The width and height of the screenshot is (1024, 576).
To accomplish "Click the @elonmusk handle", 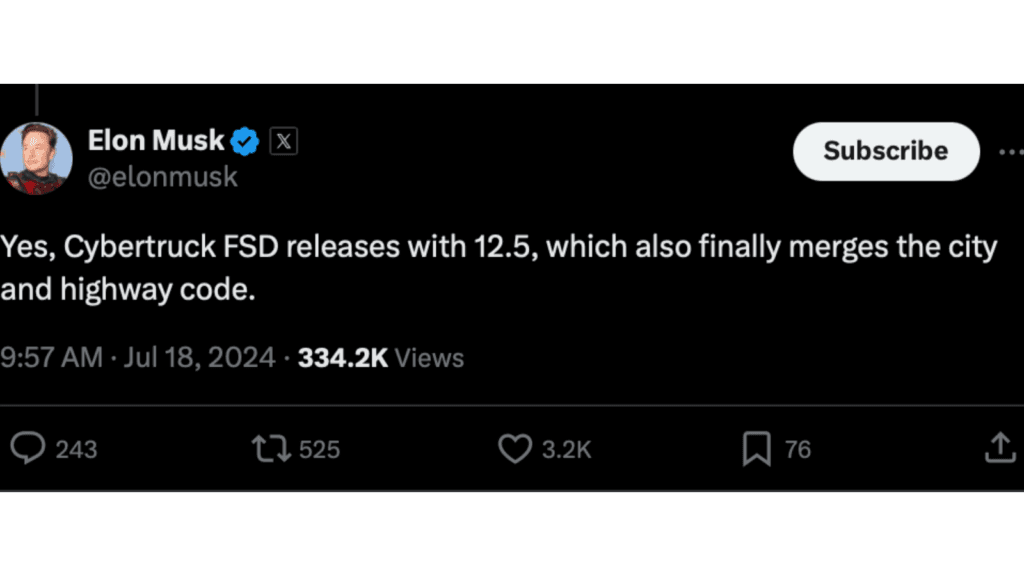I will tap(163, 177).
